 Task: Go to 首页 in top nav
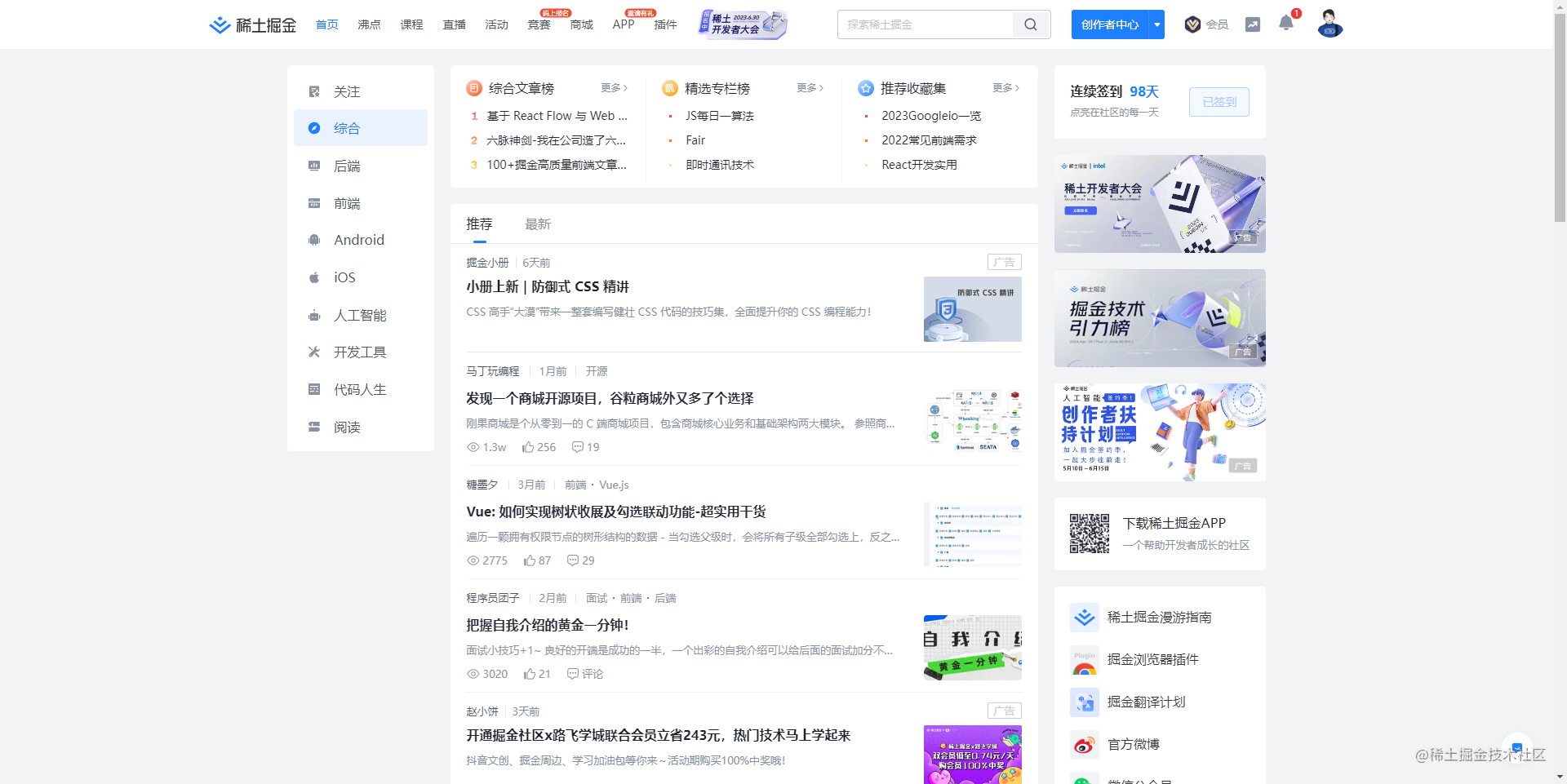click(x=327, y=24)
